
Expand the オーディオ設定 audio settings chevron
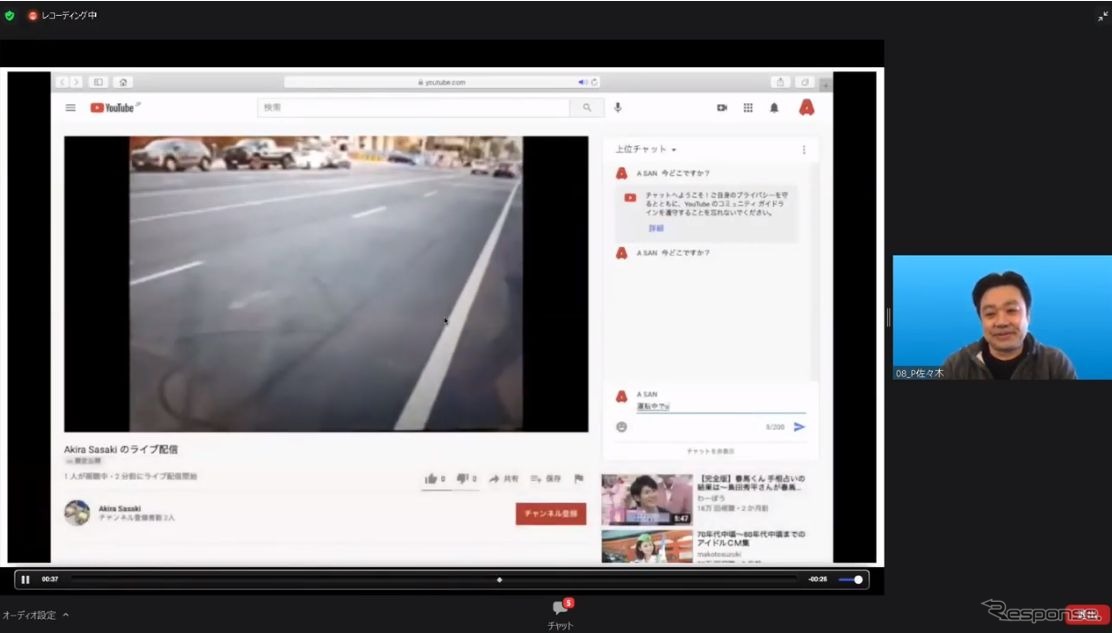coord(66,615)
